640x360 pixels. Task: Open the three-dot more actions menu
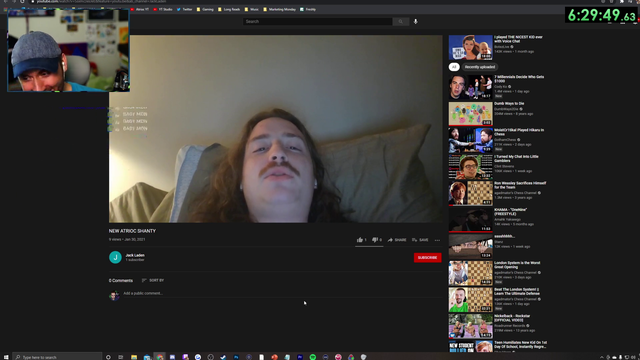coord(437,240)
